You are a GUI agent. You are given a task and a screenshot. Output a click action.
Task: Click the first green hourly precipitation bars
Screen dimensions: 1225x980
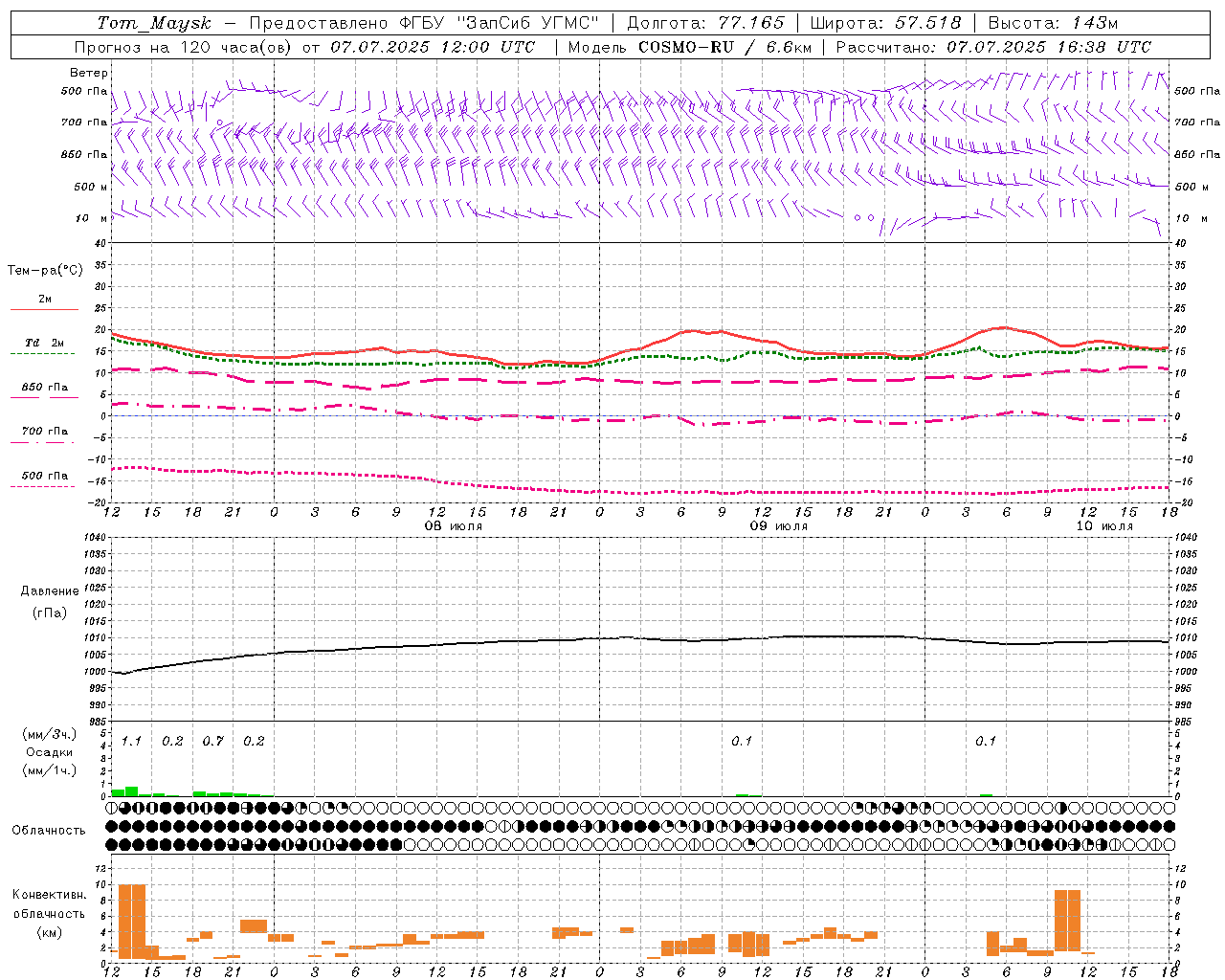pos(125,791)
